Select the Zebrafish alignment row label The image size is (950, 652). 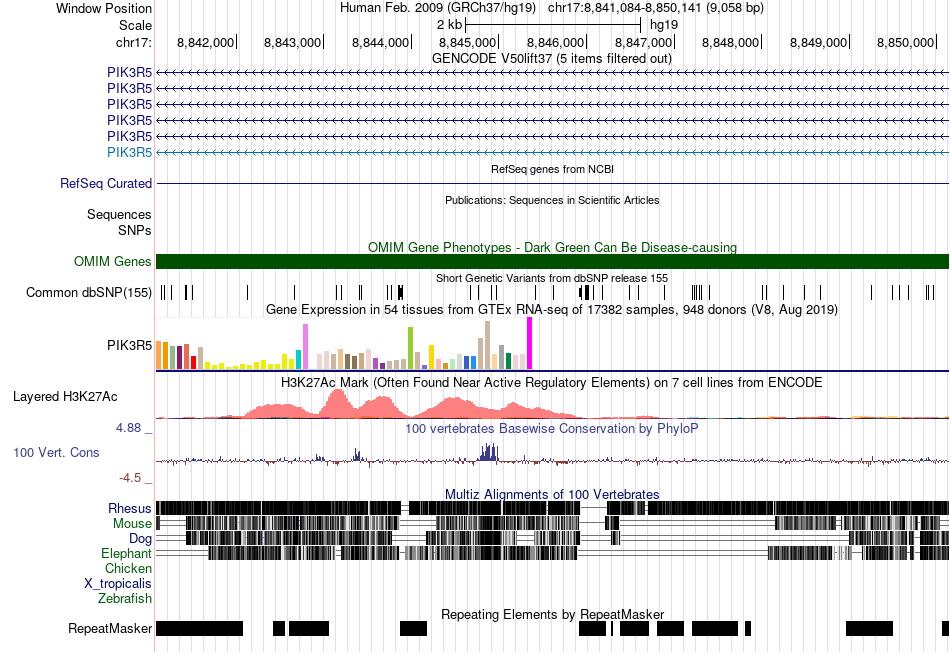pos(125,598)
